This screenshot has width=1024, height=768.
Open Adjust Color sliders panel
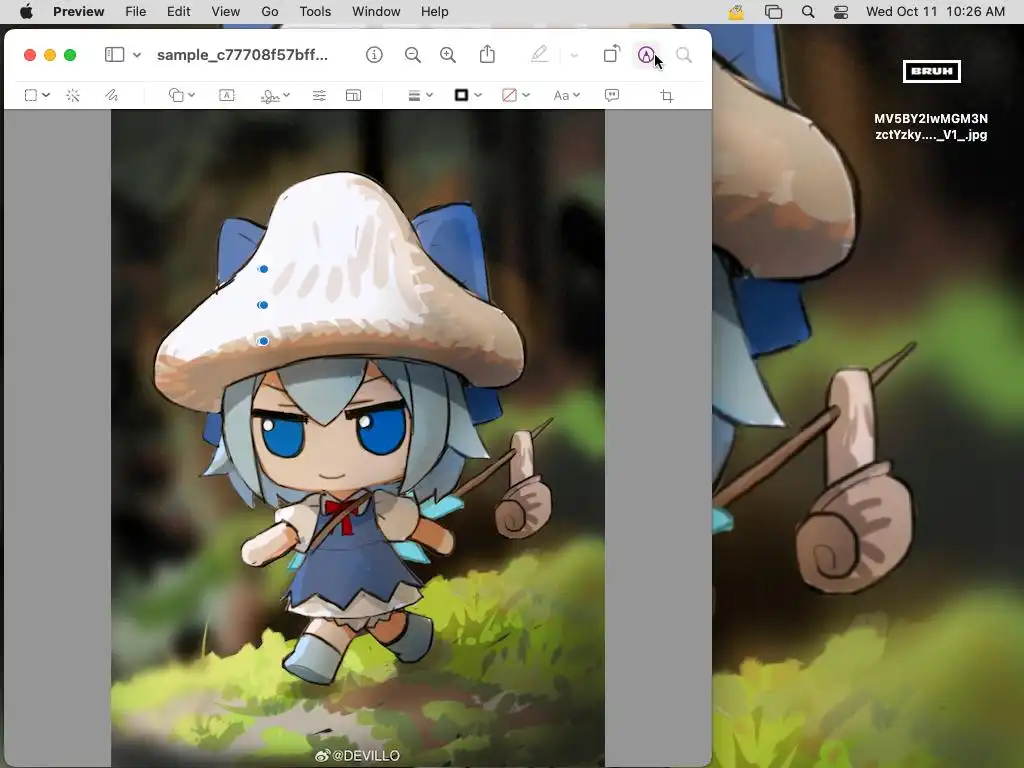(319, 95)
